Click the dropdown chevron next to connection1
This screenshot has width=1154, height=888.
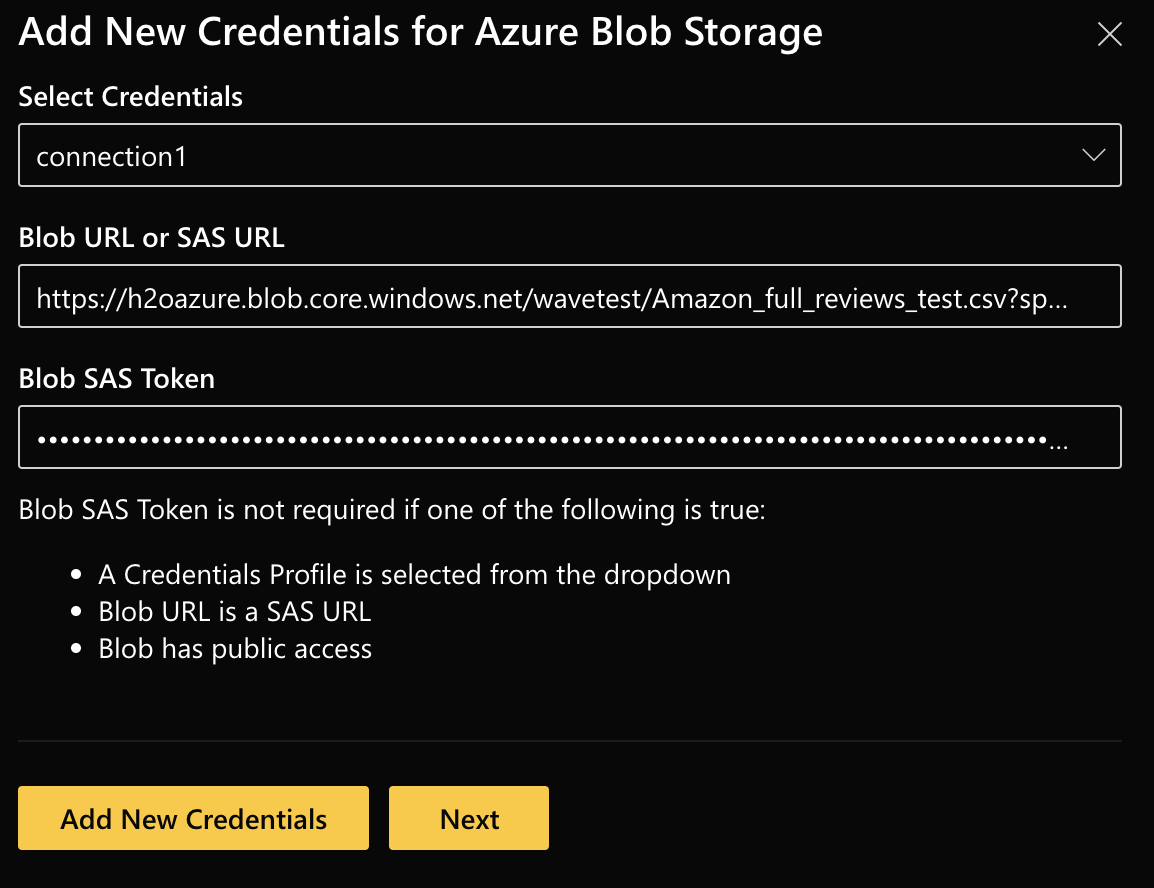pyautogui.click(x=1094, y=154)
